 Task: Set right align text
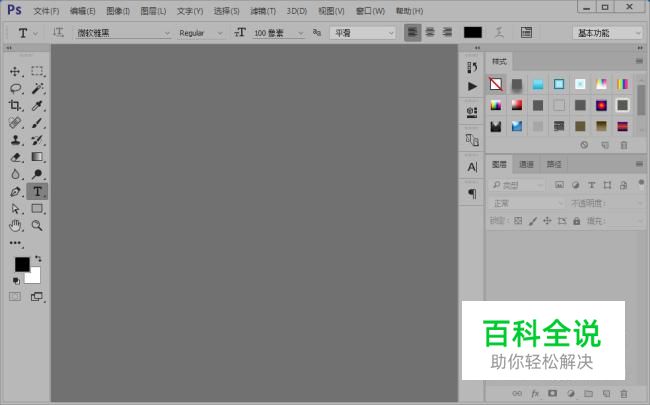point(447,32)
